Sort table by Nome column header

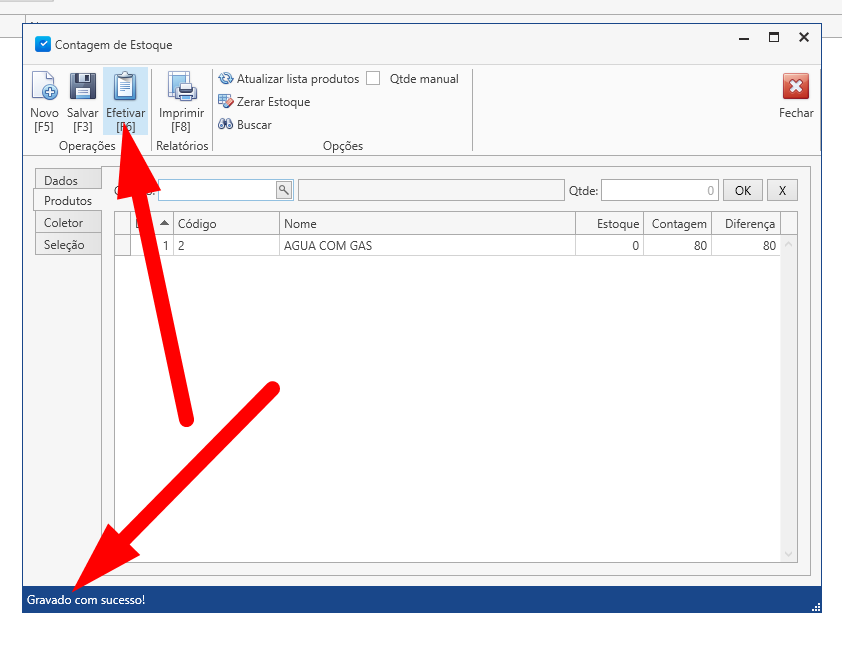(426, 224)
